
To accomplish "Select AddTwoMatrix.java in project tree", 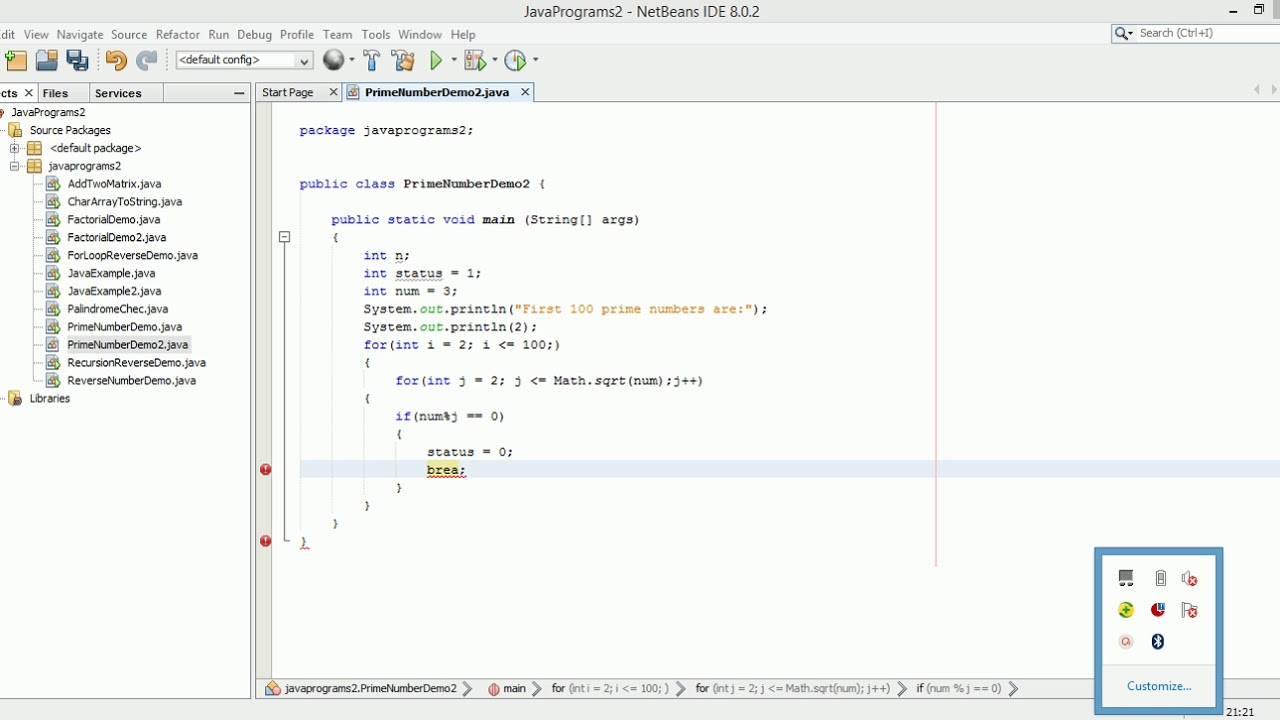I will click(114, 184).
